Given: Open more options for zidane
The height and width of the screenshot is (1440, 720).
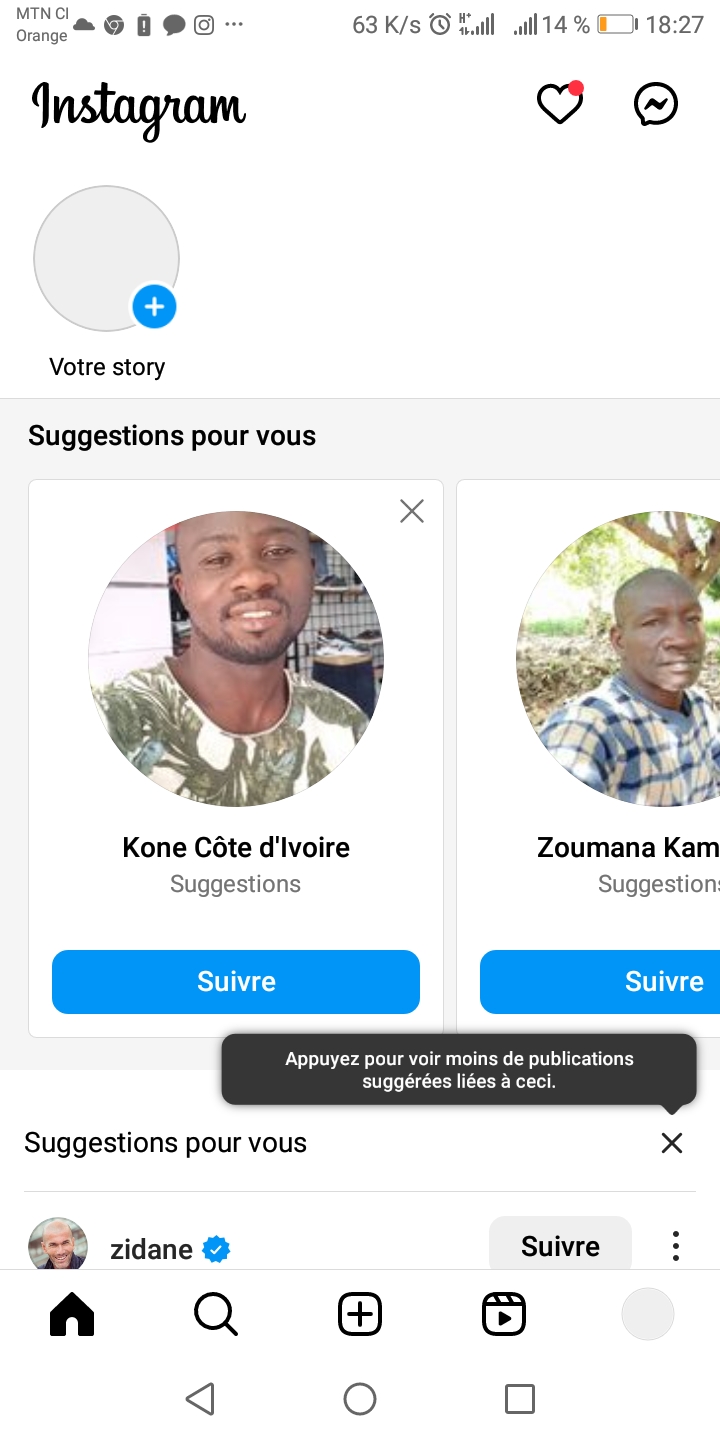Looking at the screenshot, I should (x=676, y=1246).
